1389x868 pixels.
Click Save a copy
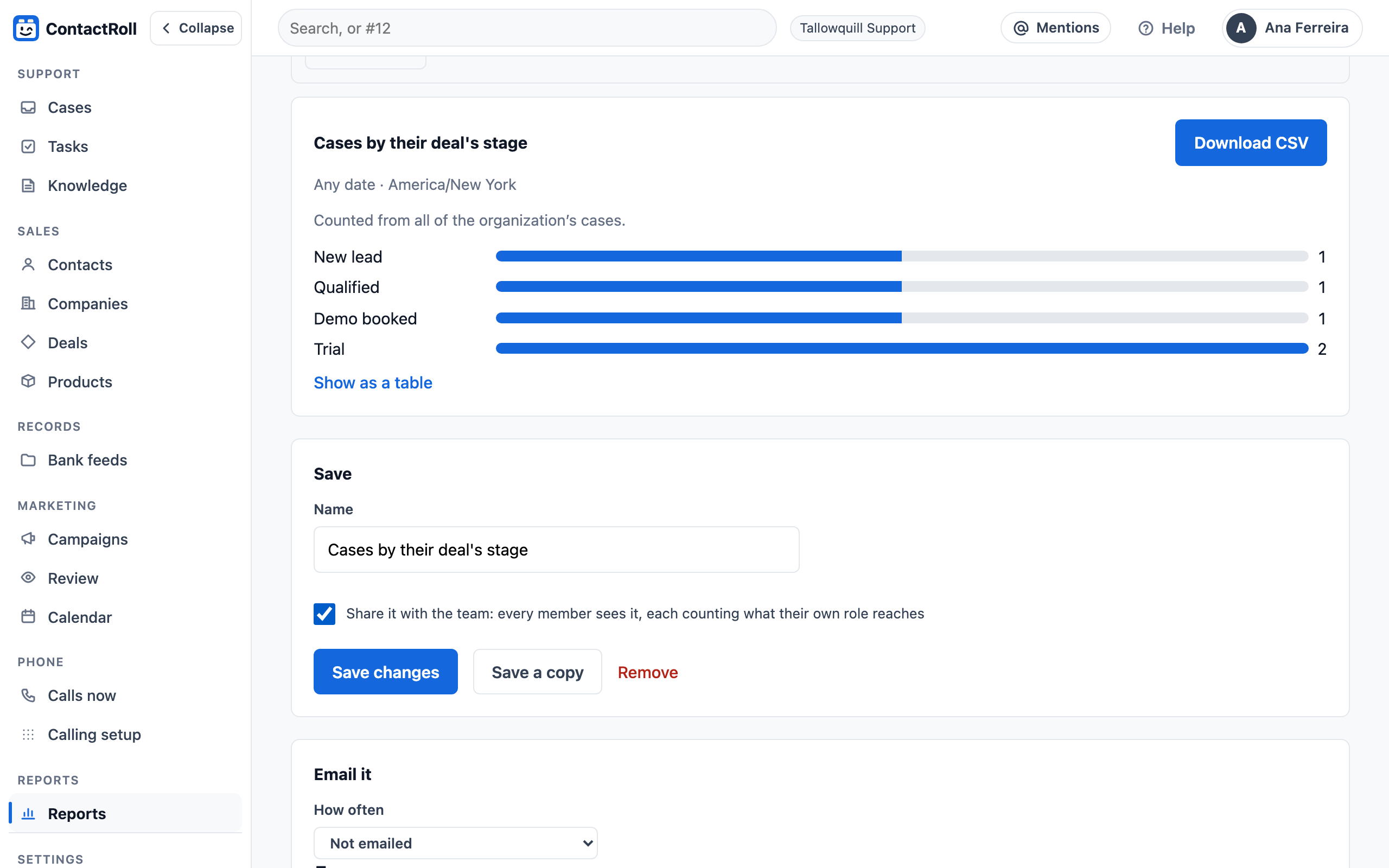(x=537, y=672)
